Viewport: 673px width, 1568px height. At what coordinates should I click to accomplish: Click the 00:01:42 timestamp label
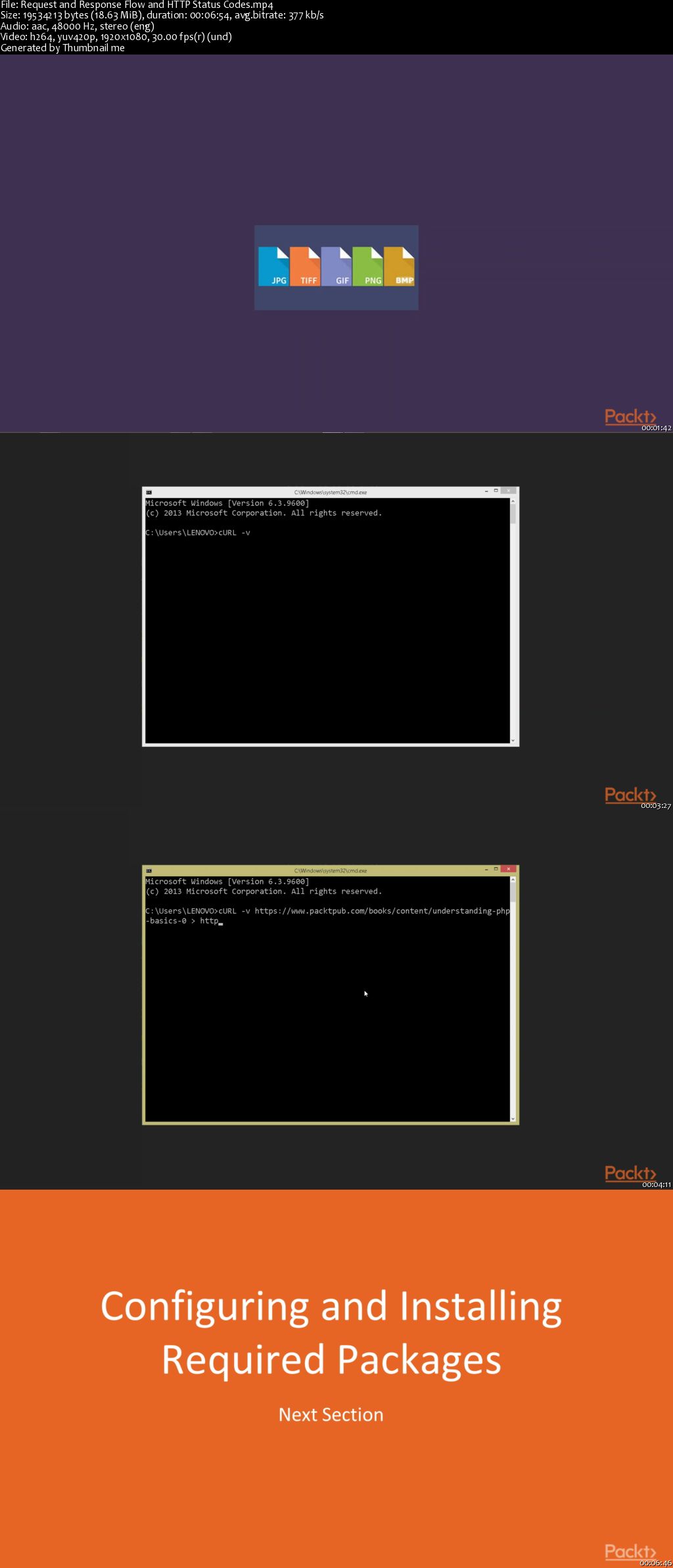(x=657, y=428)
